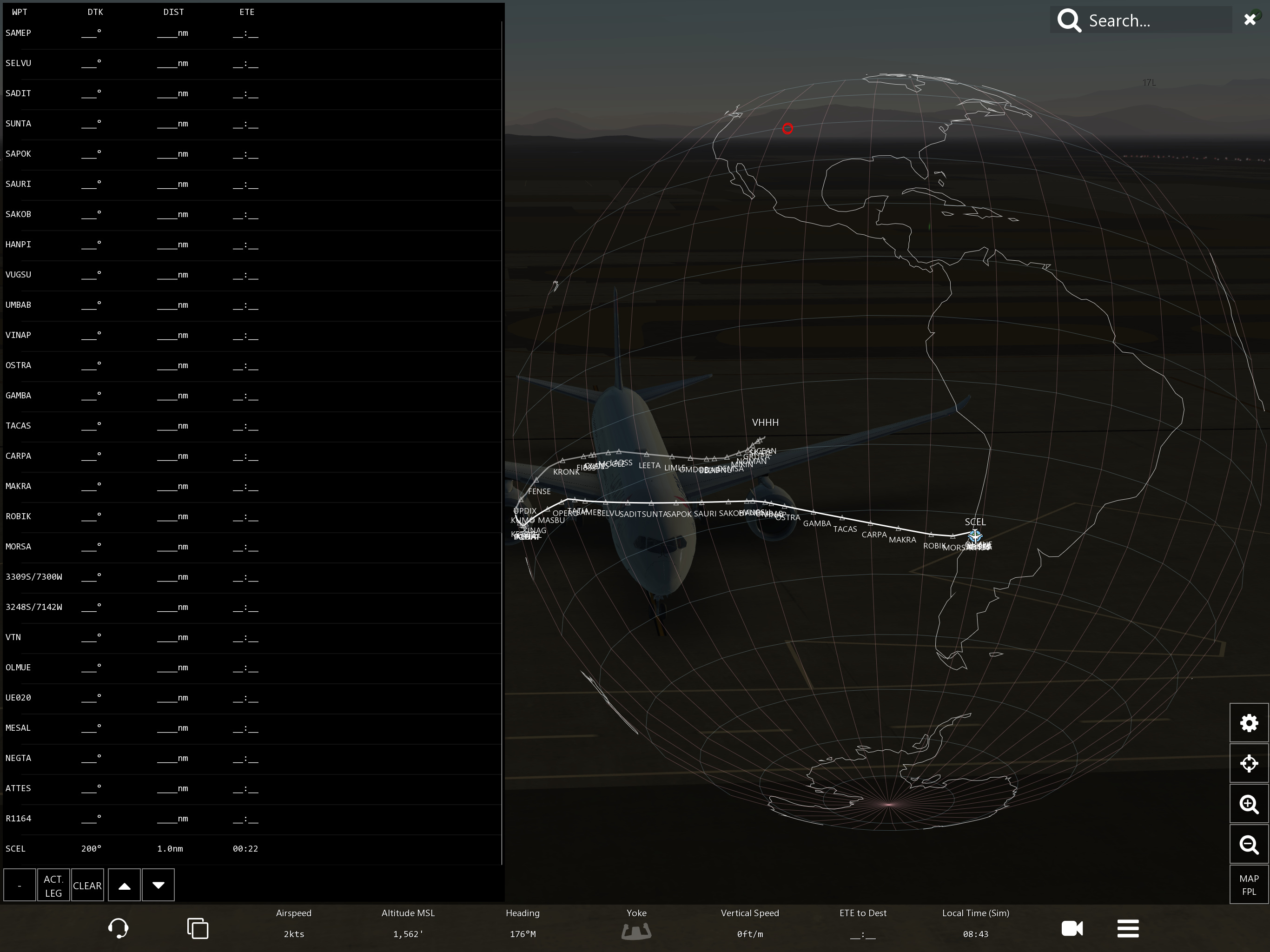Move waypoint up with arrow button
Viewport: 1270px width, 952px height.
pyautogui.click(x=124, y=886)
